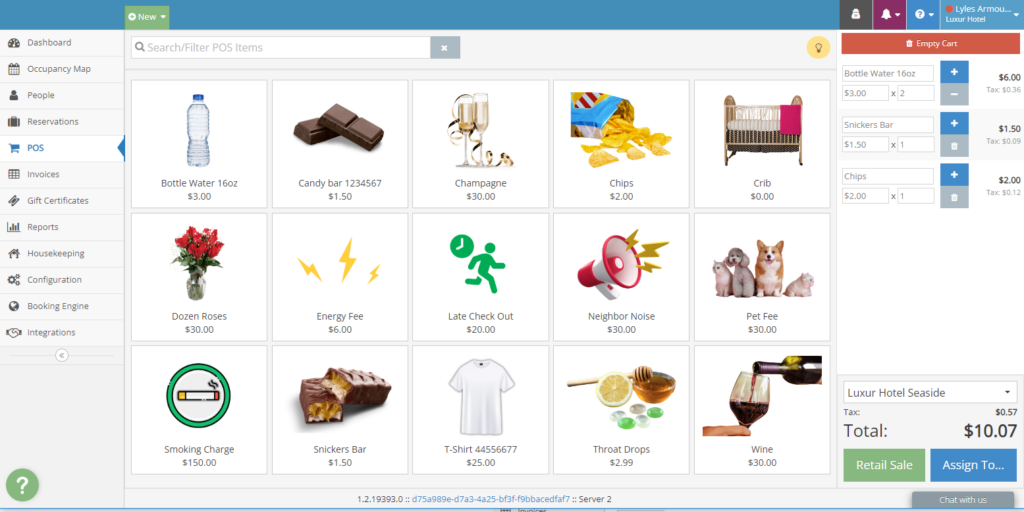Viewport: 1024px width, 512px height.
Task: Add Bottle Water 16oz item tile
Action: pos(199,143)
